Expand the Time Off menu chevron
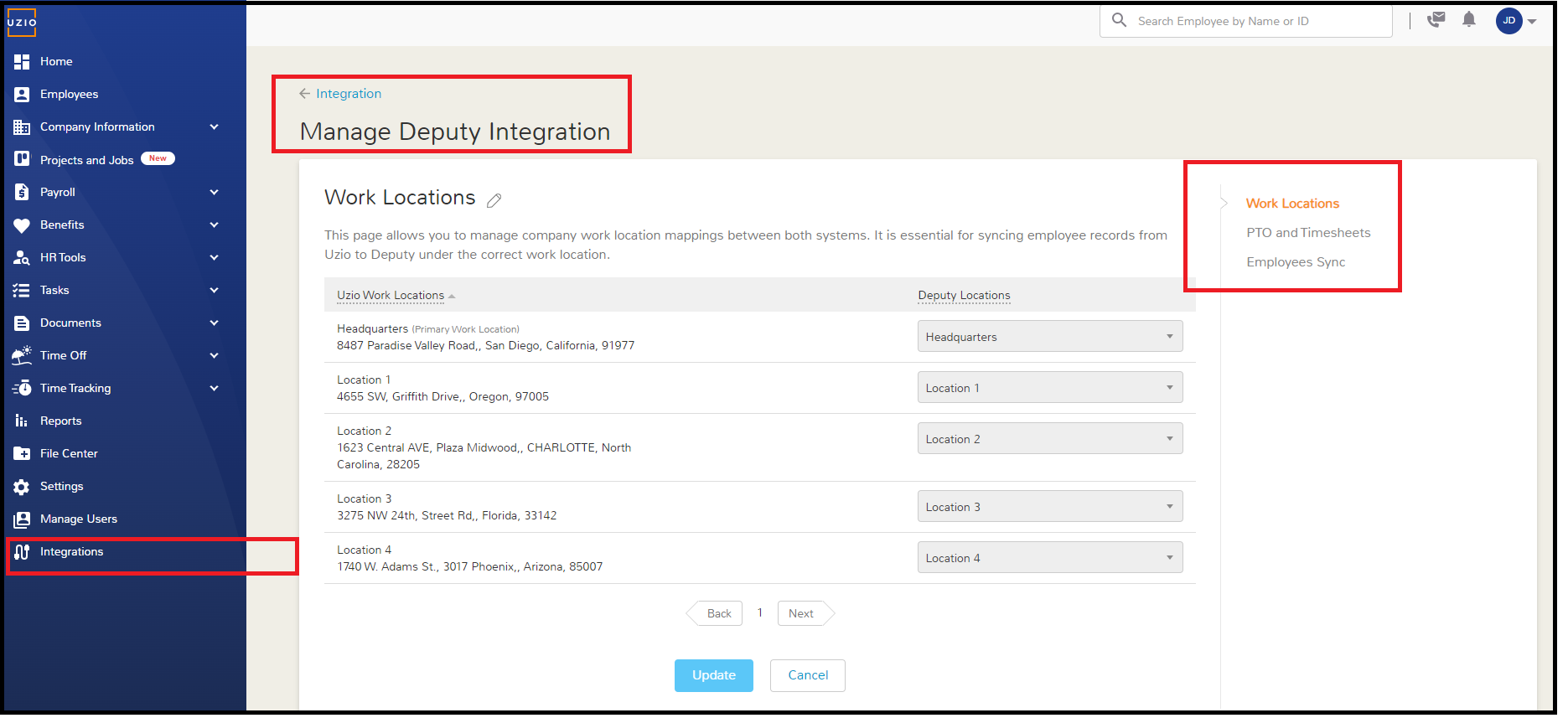The image size is (1568, 718). tap(214, 356)
